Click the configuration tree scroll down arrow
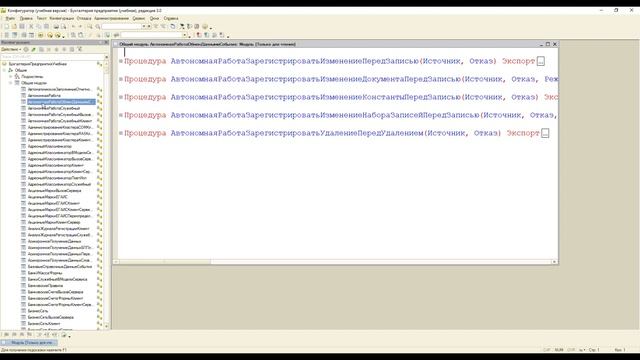Viewport: 640px width, 360px height. (107, 327)
